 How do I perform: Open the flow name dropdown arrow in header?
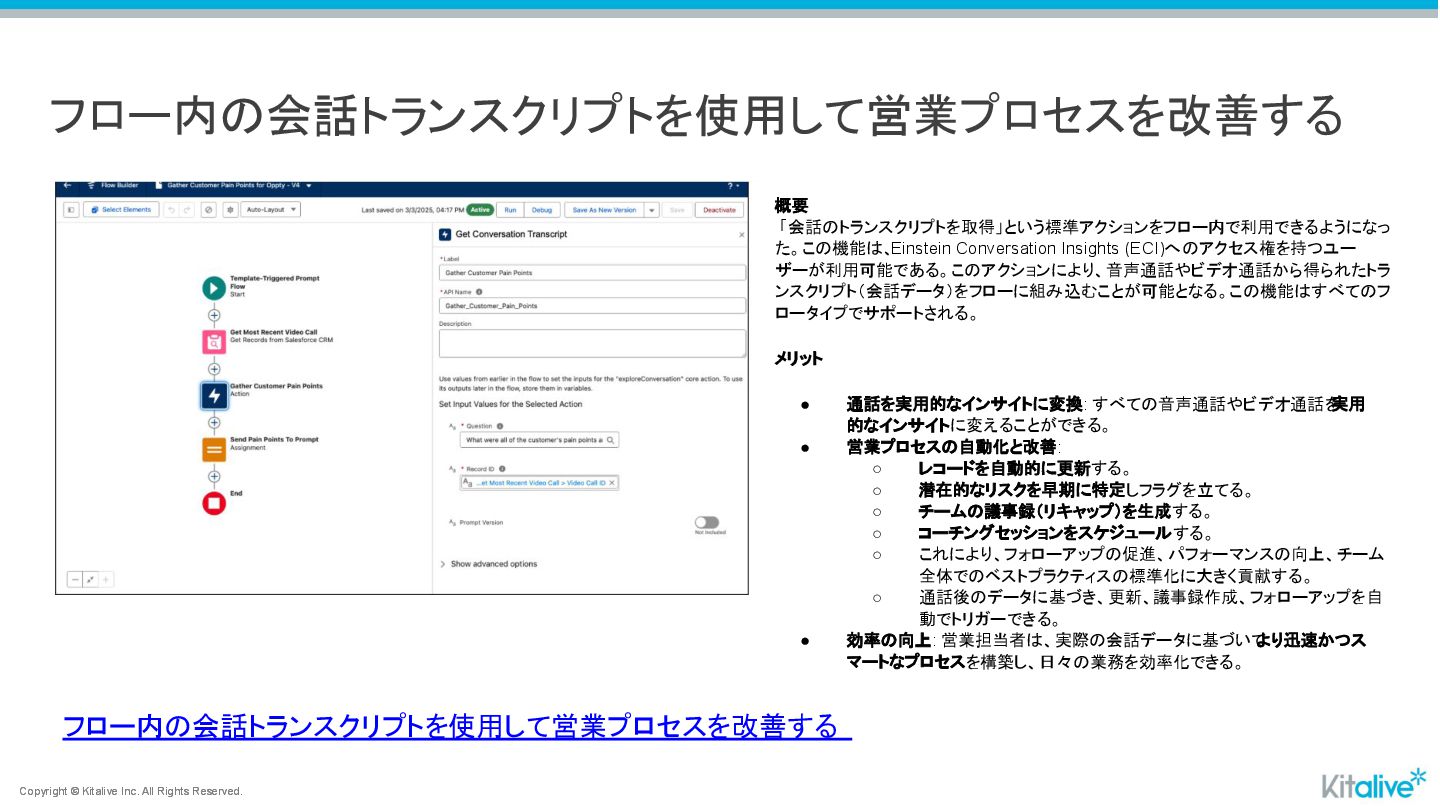pos(309,185)
